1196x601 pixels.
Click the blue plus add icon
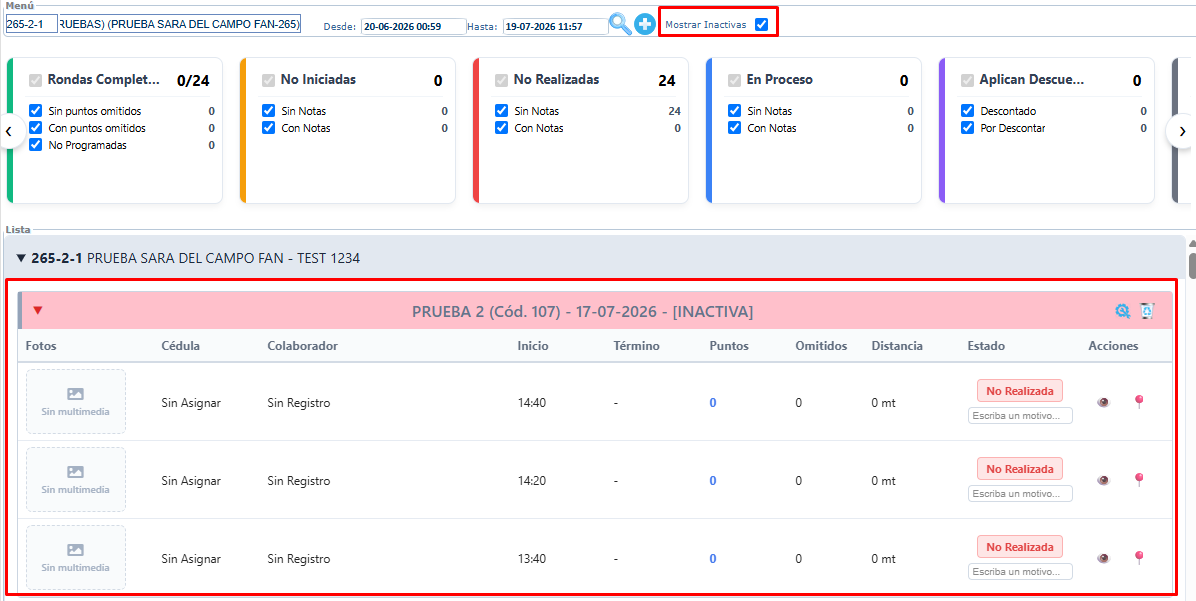click(x=645, y=24)
